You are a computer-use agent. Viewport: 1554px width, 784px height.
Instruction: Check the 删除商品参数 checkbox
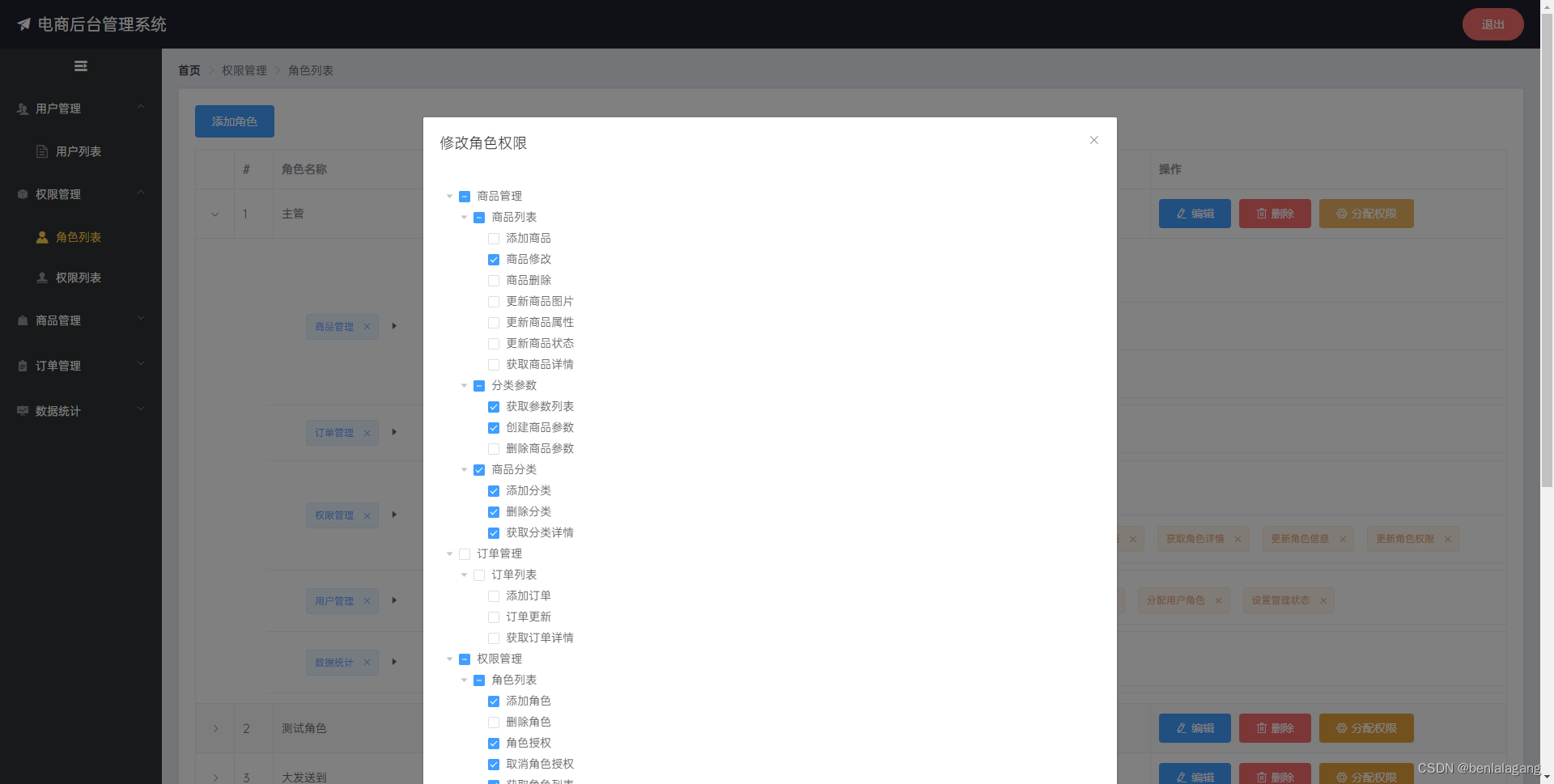coord(494,449)
